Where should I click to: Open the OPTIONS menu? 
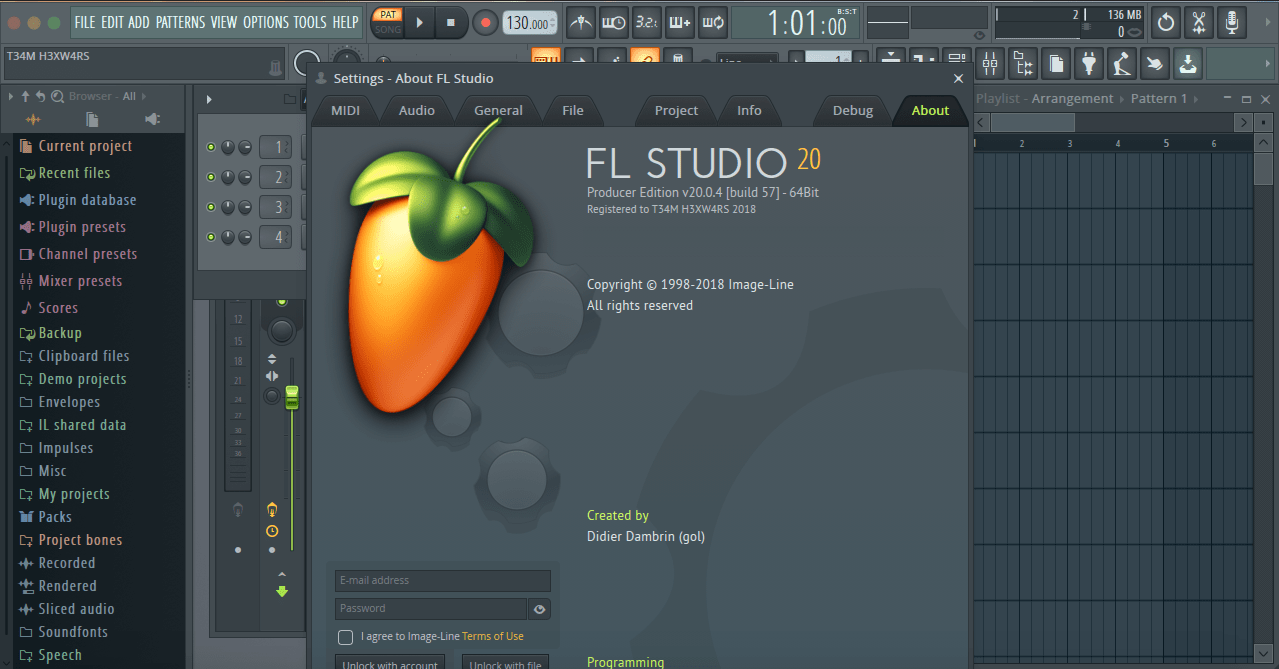[265, 22]
